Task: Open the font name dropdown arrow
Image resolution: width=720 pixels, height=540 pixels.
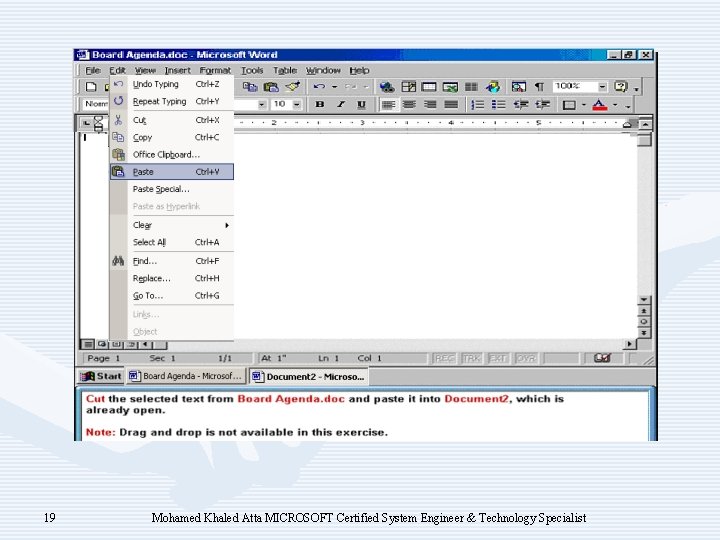Action: pyautogui.click(x=262, y=104)
